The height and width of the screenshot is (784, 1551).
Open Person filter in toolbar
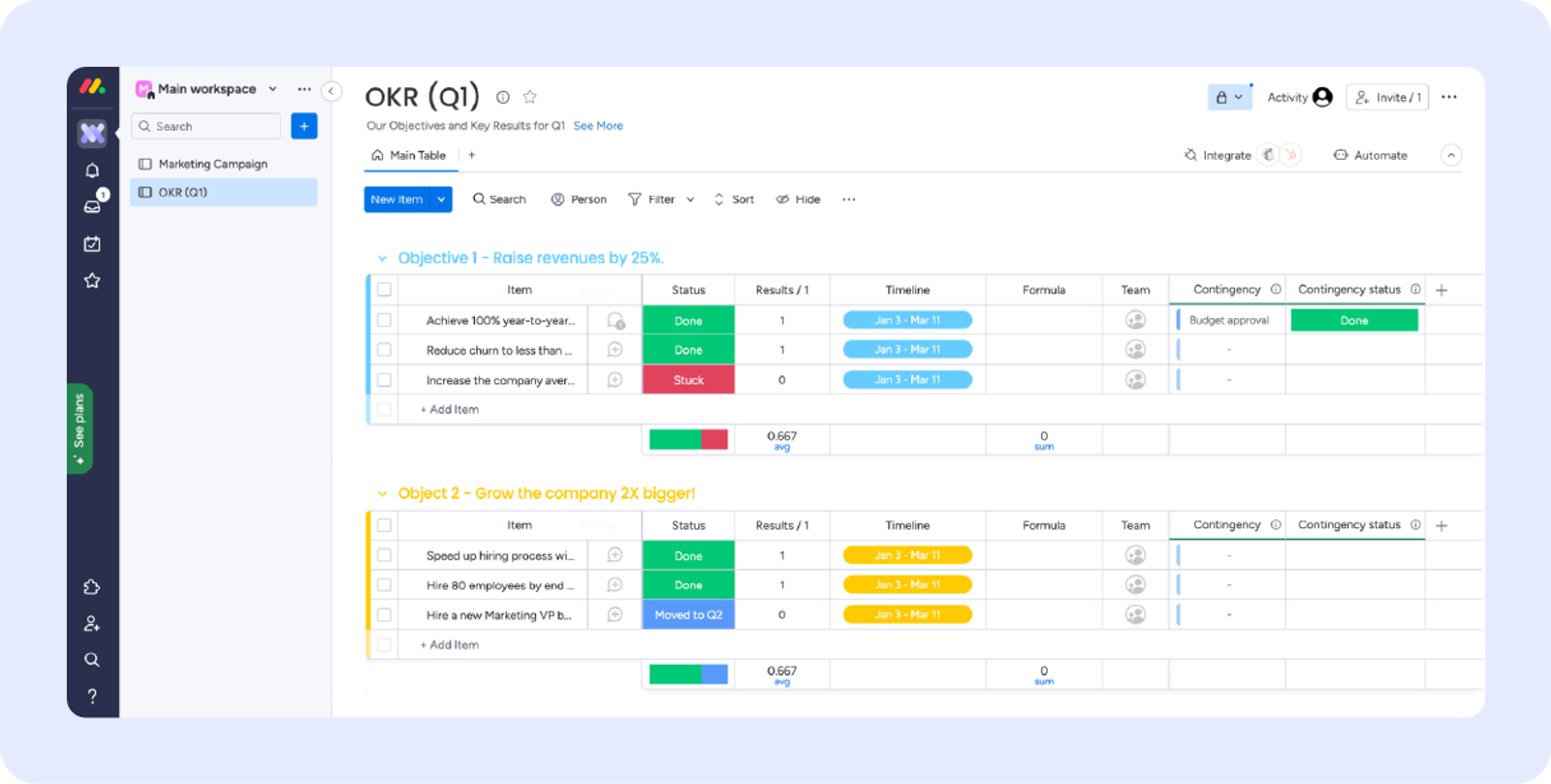[579, 200]
